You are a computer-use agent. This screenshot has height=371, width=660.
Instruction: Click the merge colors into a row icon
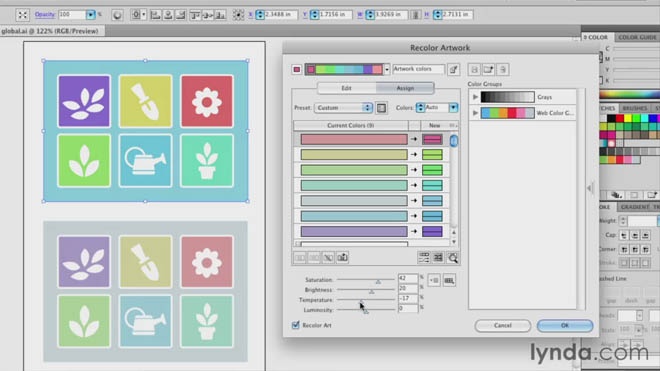[x=300, y=257]
